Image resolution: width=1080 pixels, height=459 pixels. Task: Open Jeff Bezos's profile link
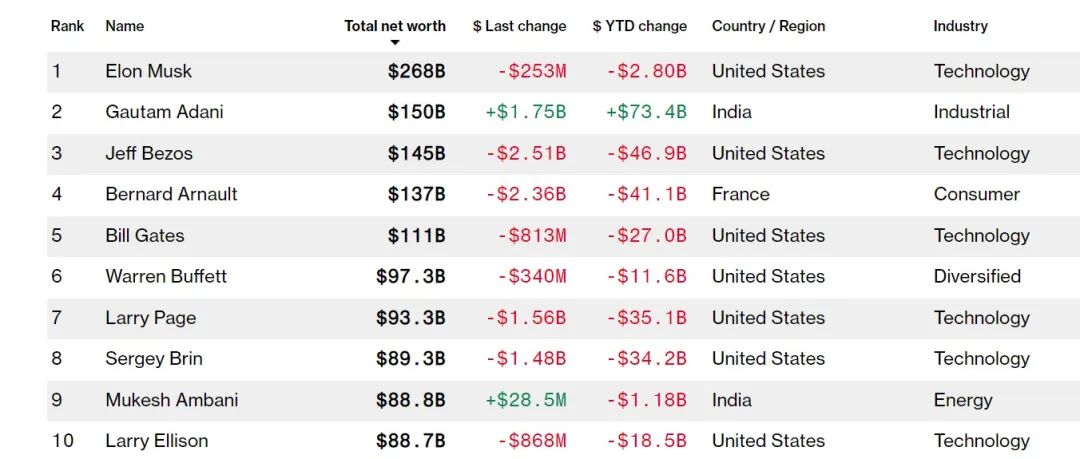pos(149,153)
